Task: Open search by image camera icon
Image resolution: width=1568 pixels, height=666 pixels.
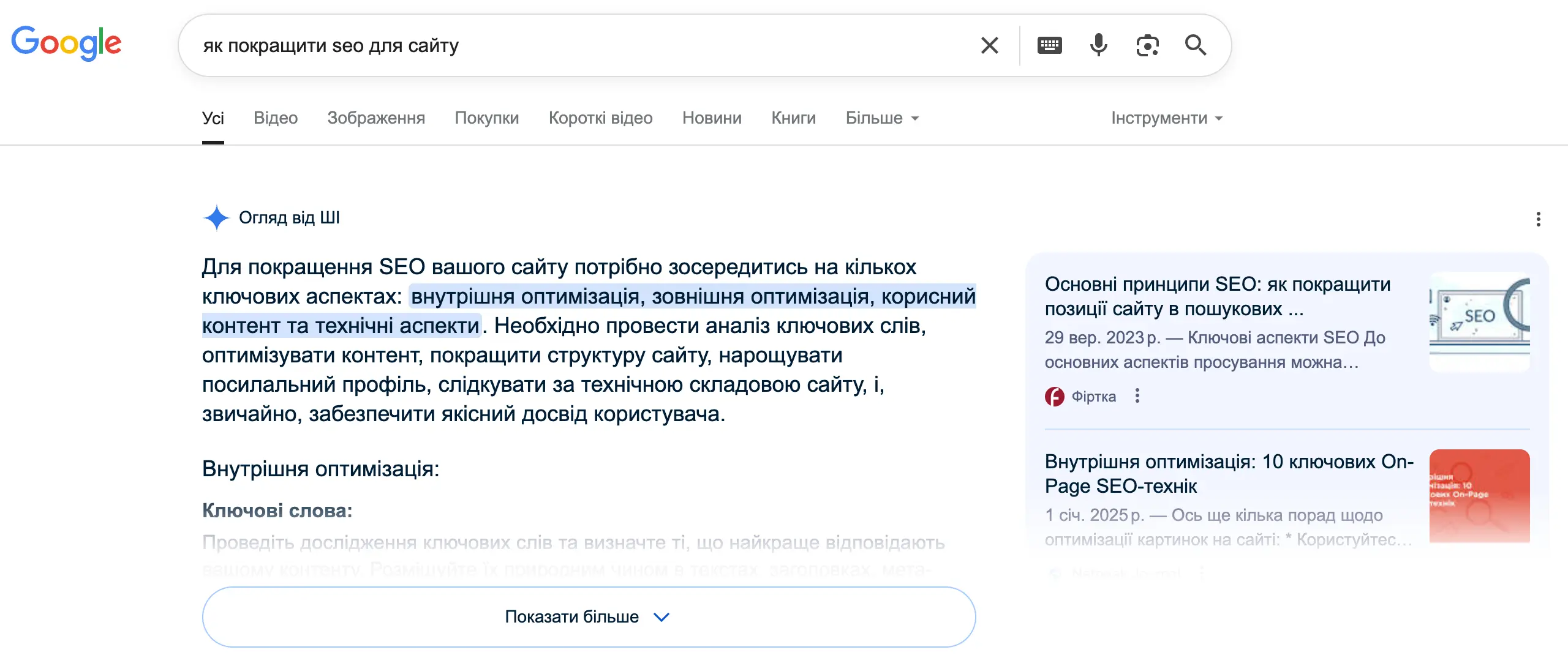Action: click(1147, 45)
